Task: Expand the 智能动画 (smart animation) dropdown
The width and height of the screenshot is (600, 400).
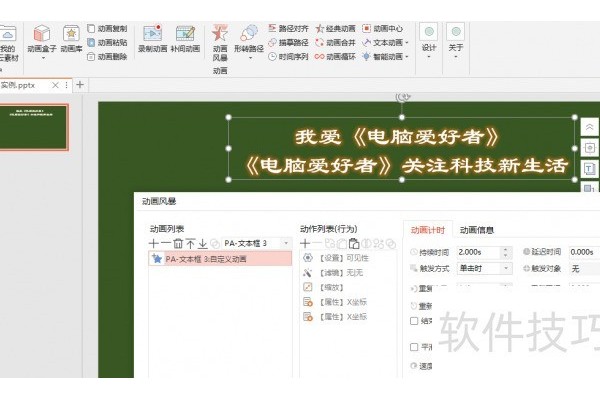Action: pos(407,57)
